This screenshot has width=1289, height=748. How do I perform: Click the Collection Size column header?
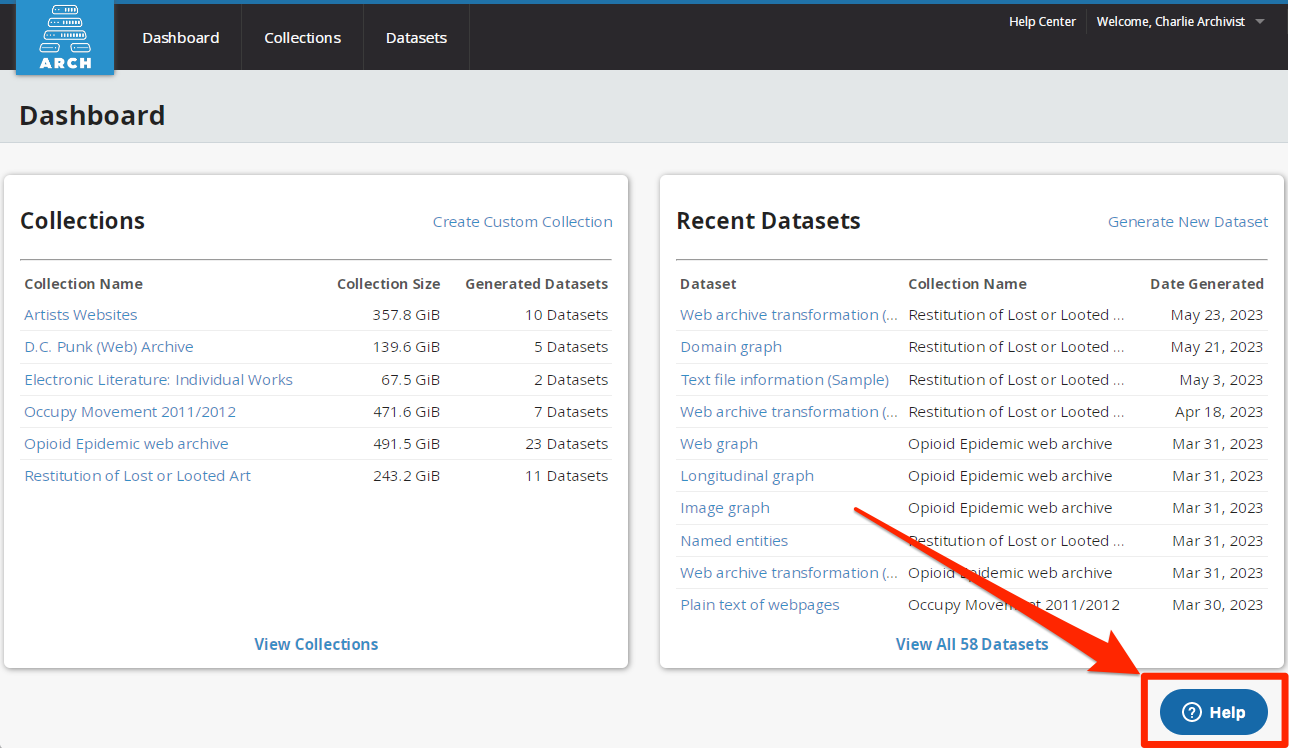click(x=388, y=284)
